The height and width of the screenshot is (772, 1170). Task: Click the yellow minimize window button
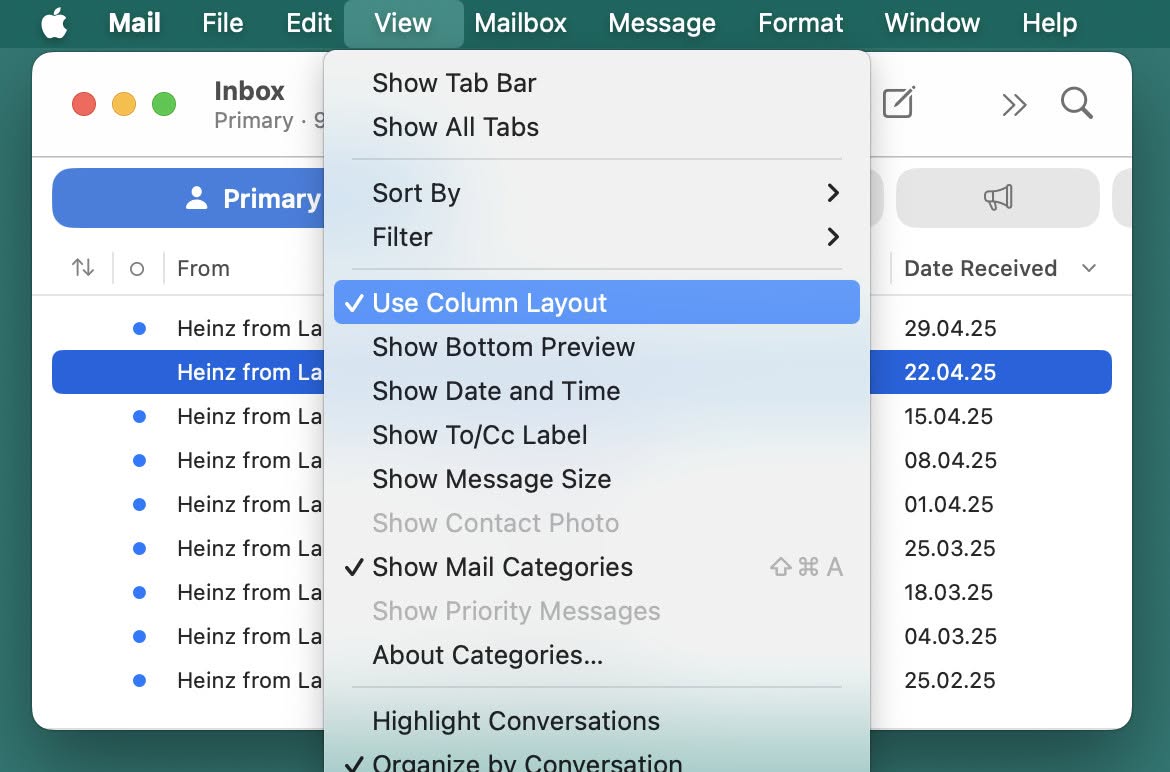click(x=124, y=104)
